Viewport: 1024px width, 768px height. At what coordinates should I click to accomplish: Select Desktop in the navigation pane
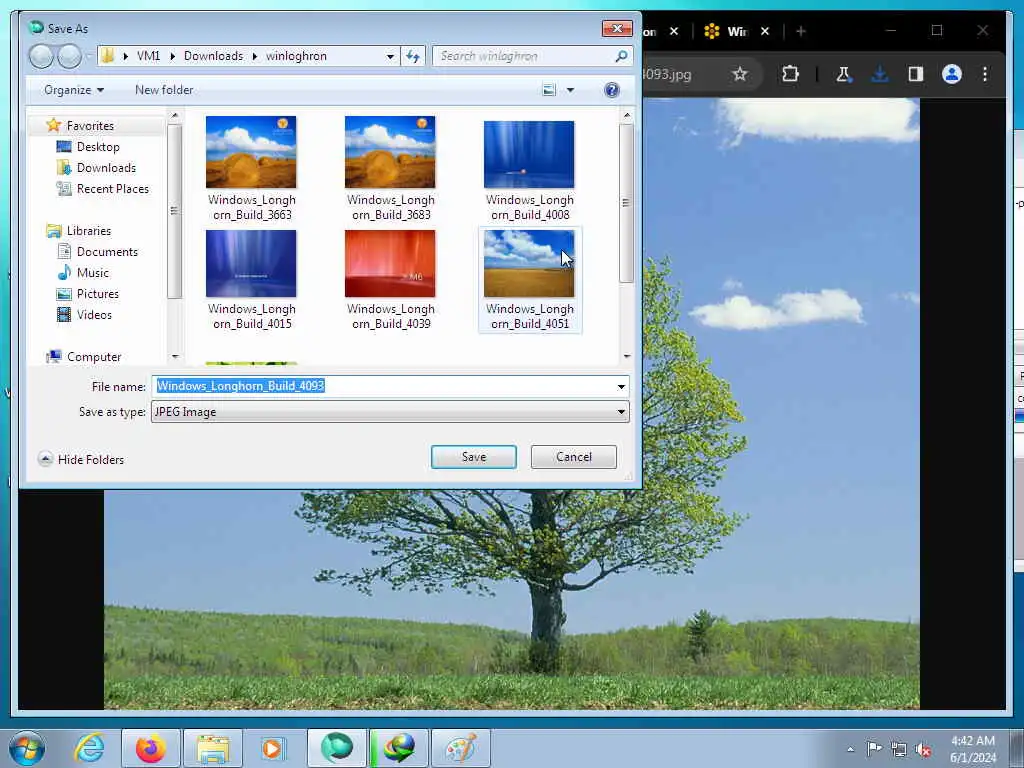point(98,147)
